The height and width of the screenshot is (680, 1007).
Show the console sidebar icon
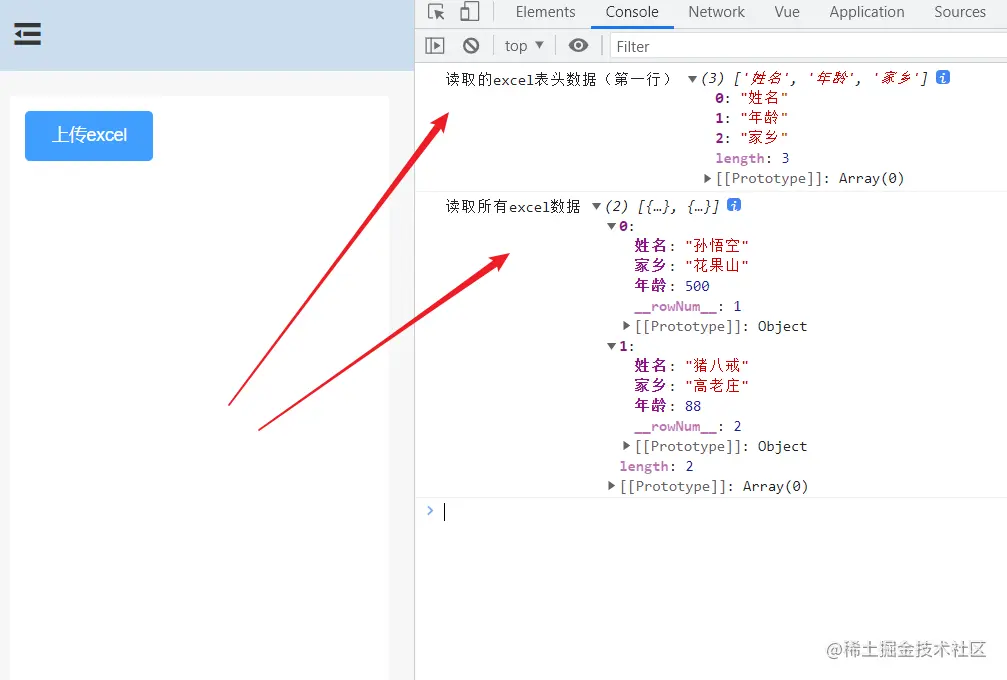pos(435,46)
